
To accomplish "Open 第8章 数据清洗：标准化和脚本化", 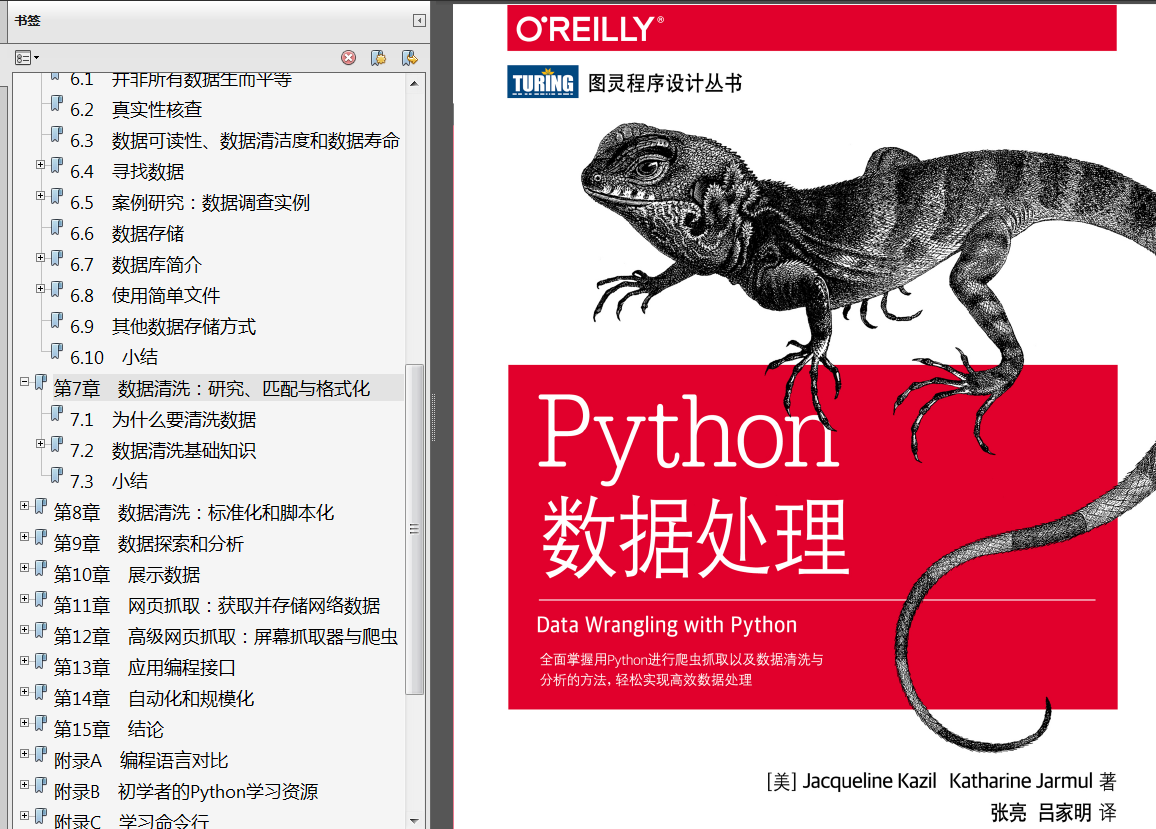I will click(194, 513).
